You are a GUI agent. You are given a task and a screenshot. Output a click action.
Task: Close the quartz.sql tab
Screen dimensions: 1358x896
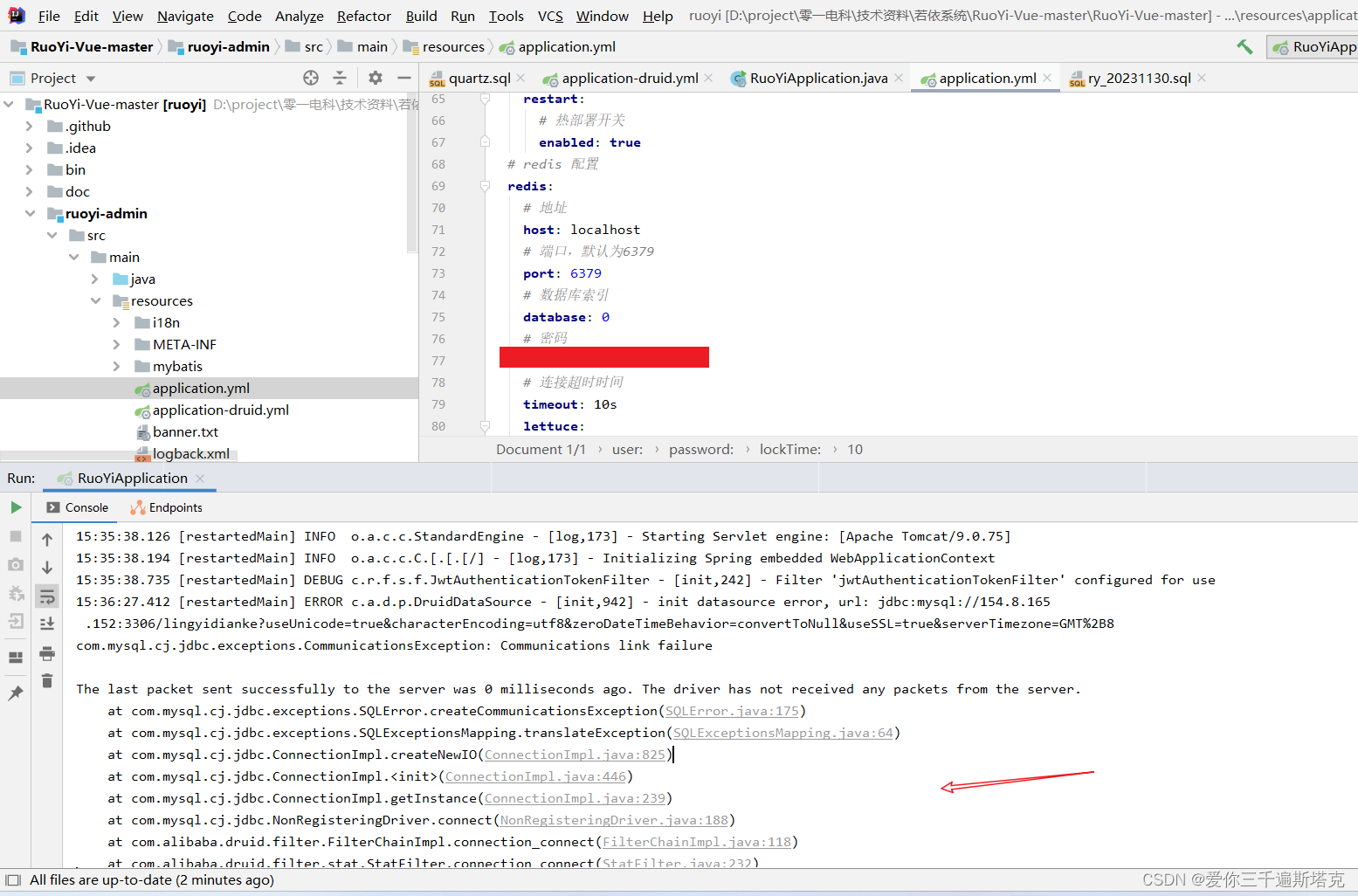(x=520, y=78)
